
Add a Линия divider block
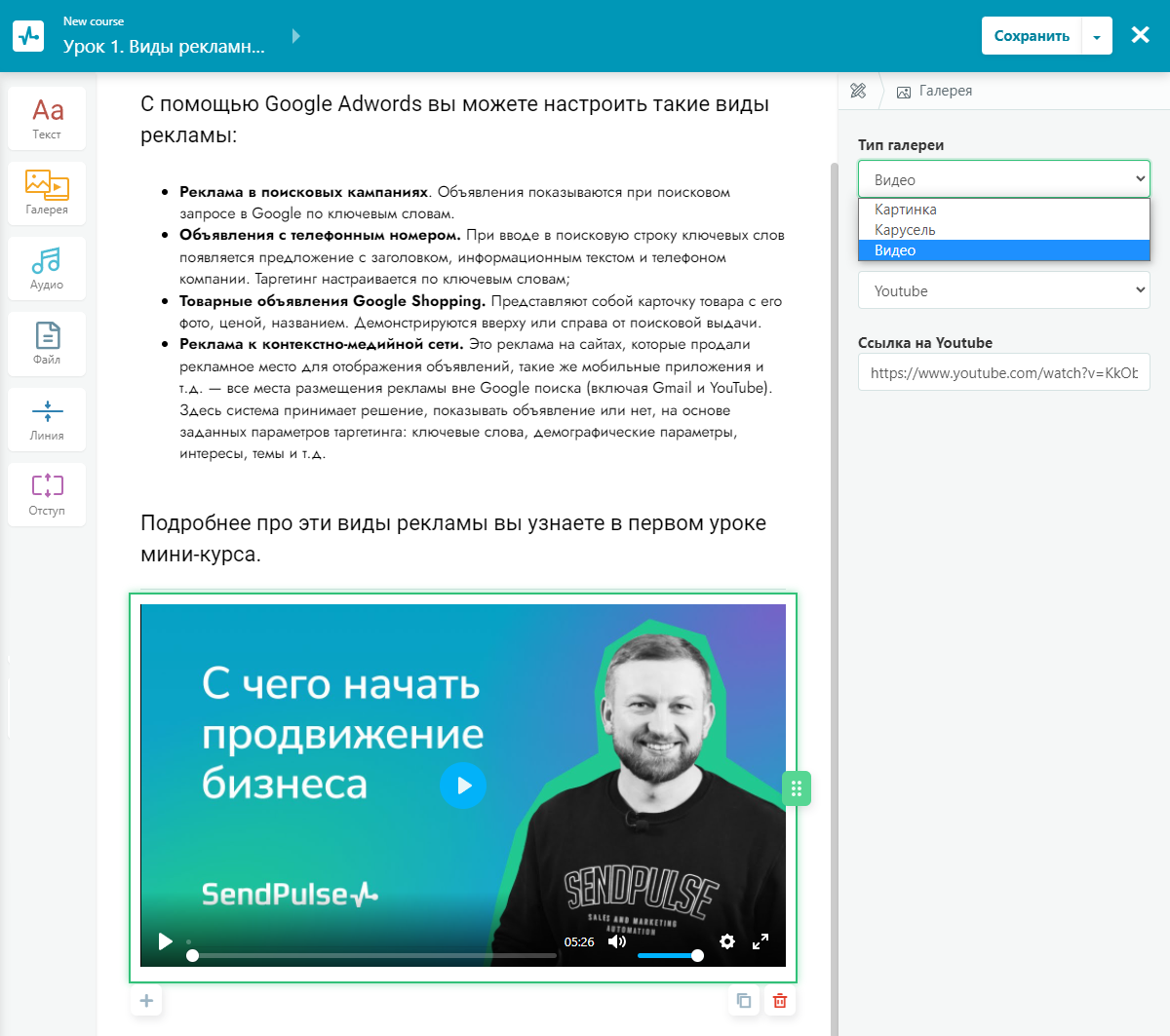(x=47, y=419)
